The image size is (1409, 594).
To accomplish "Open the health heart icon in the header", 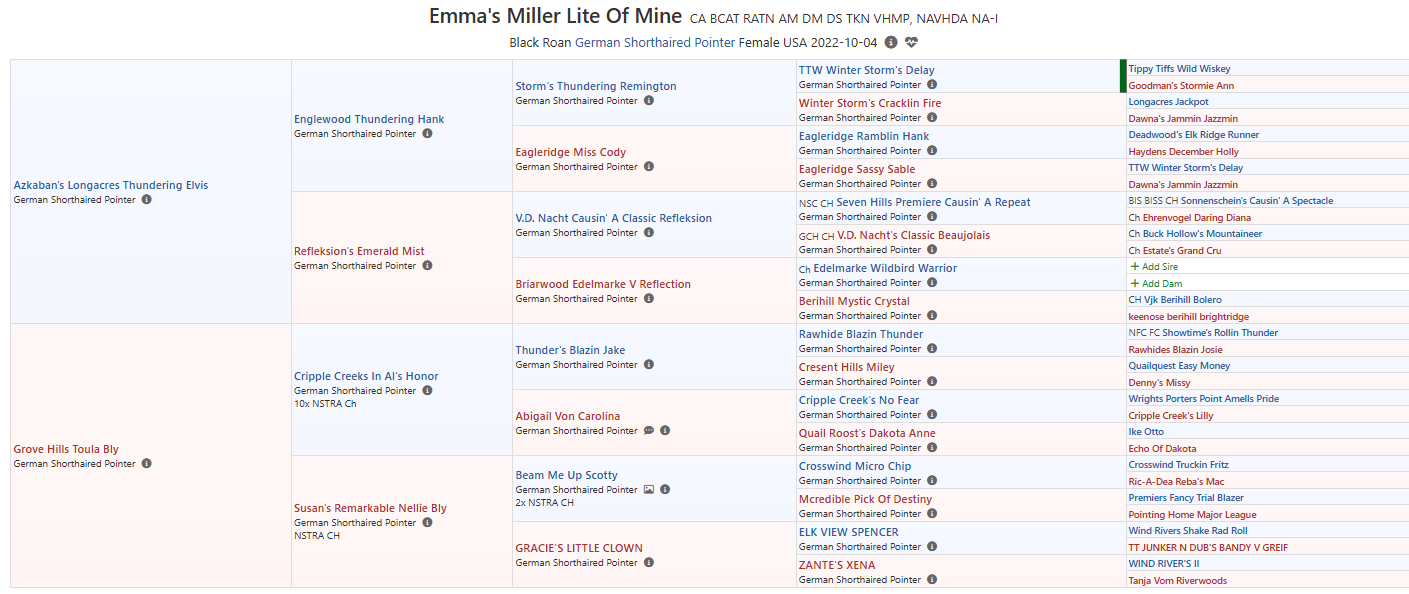I will (x=911, y=43).
